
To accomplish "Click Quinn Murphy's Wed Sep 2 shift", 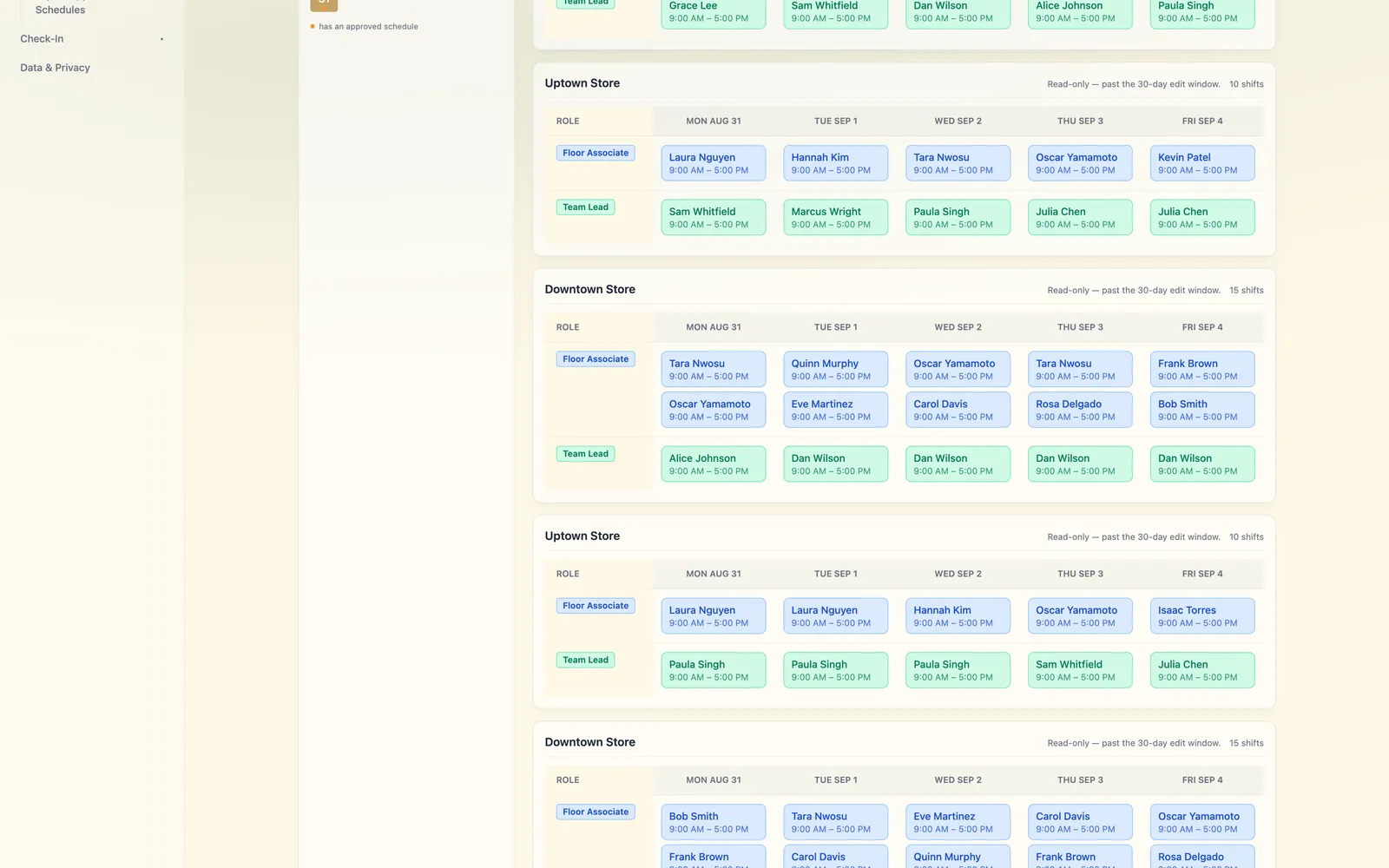I will click(x=958, y=857).
